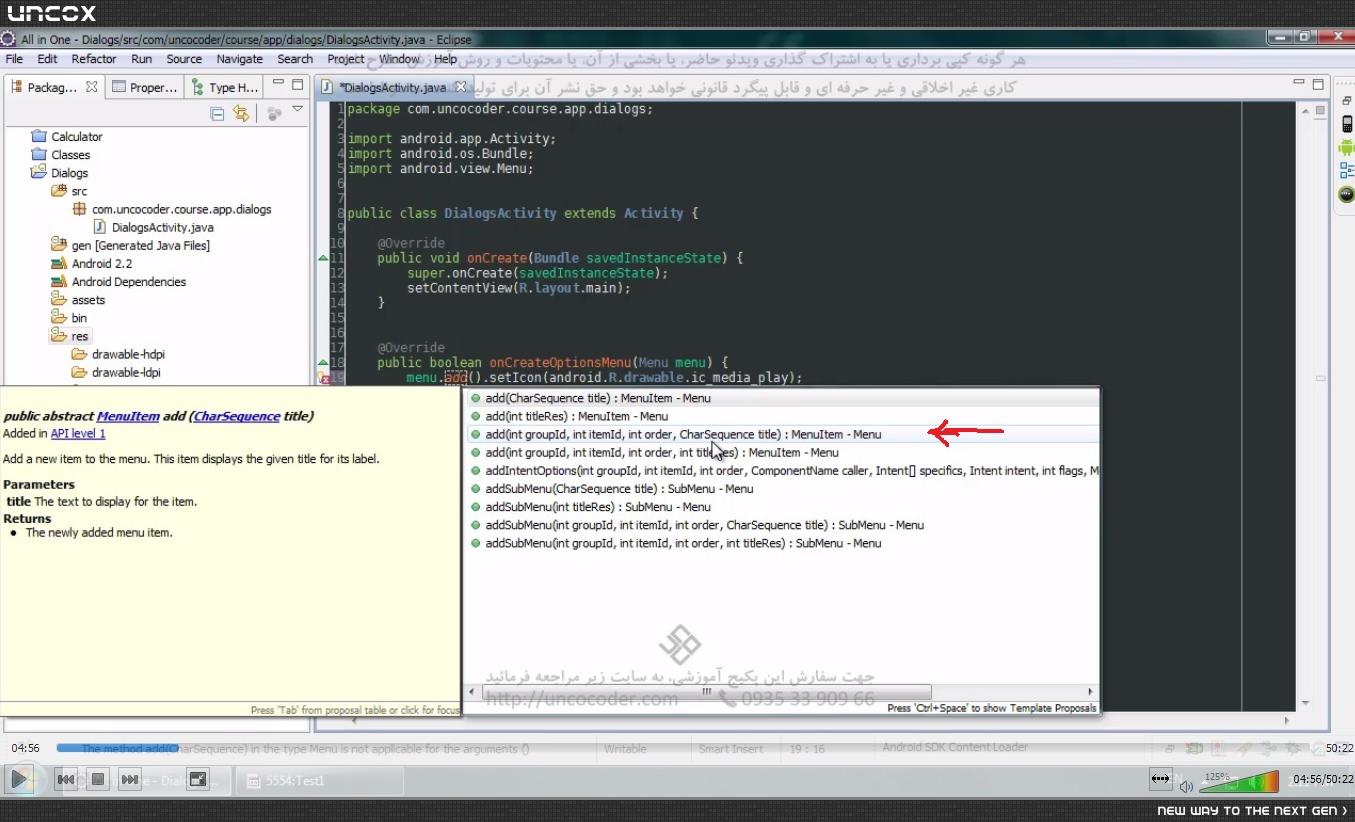Image resolution: width=1355 pixels, height=822 pixels.
Task: Toggle Link with Editor arrows icon
Action: pyautogui.click(x=241, y=113)
